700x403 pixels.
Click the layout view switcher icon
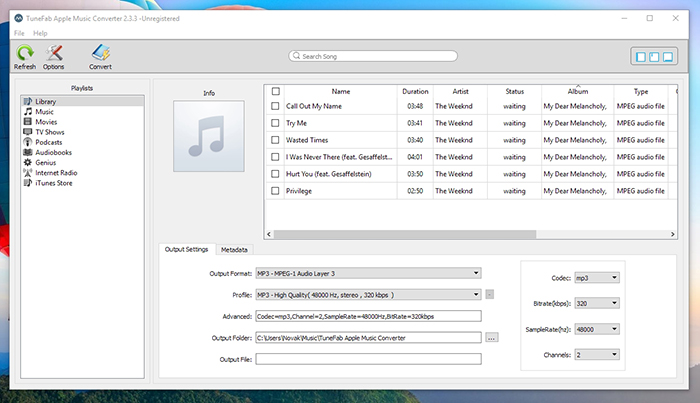(x=653, y=56)
